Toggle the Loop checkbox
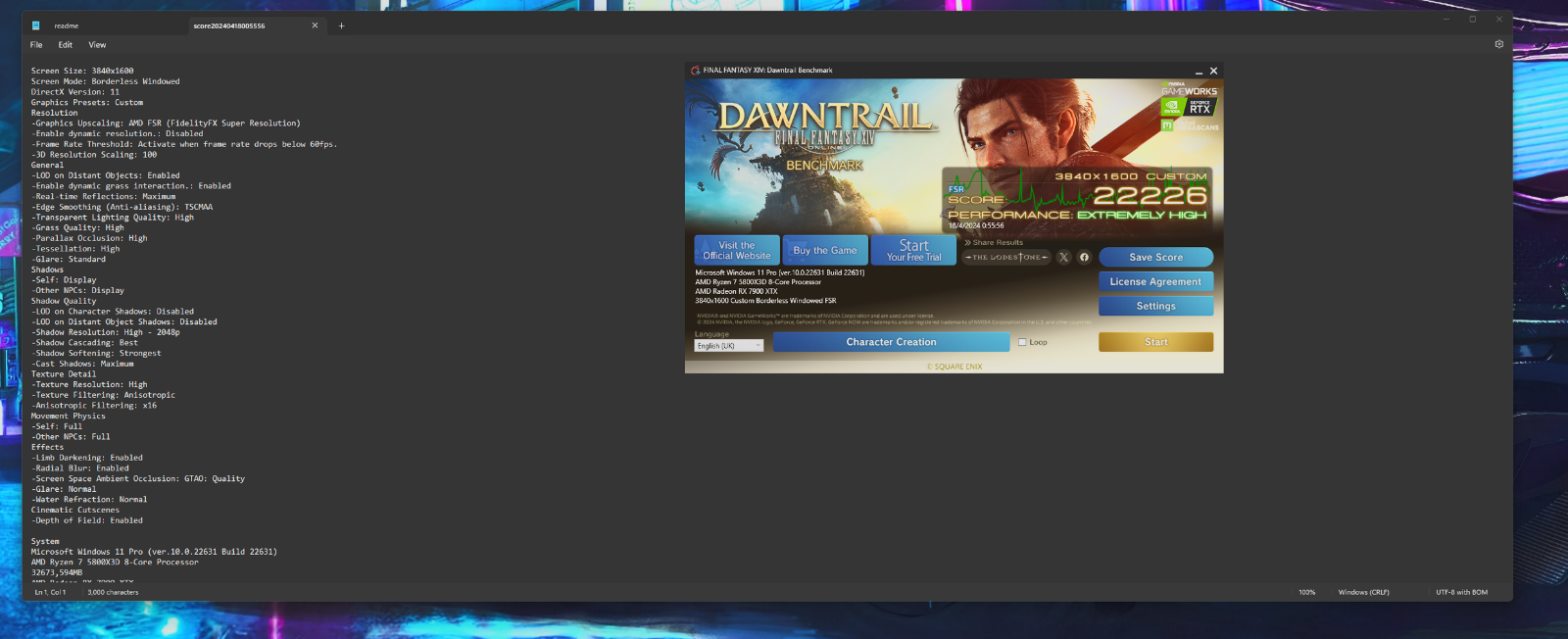1568x639 pixels. (1022, 342)
